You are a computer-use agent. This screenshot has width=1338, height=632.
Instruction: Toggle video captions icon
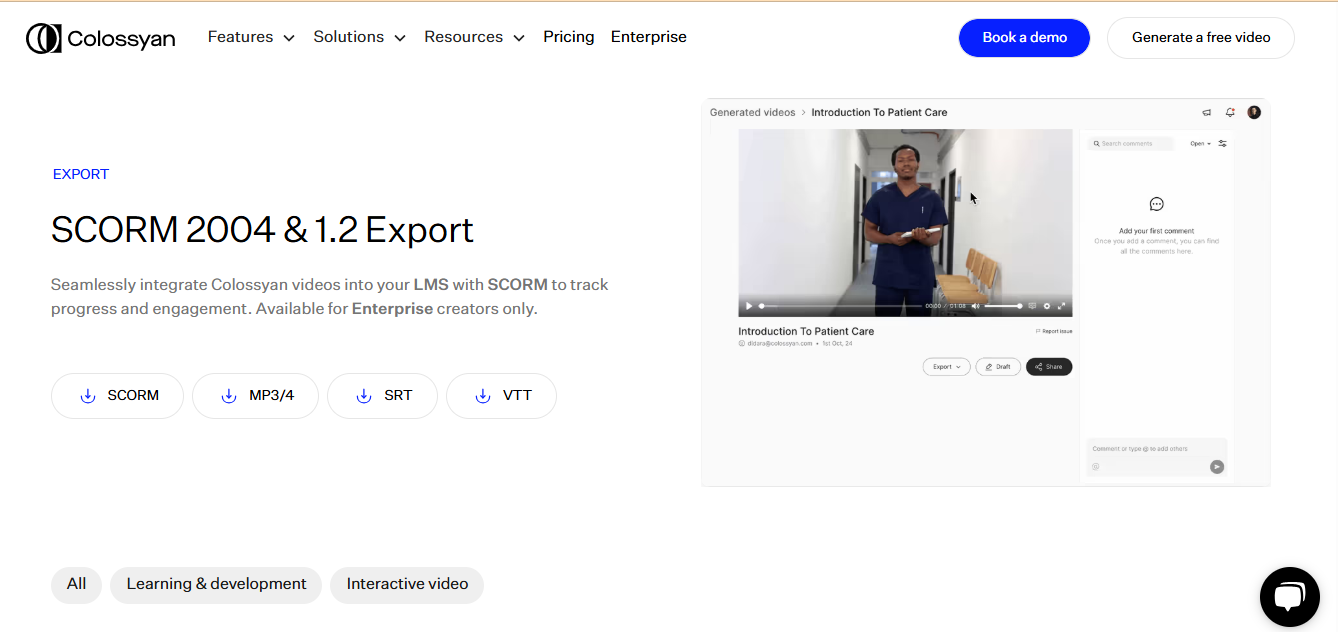click(1032, 306)
